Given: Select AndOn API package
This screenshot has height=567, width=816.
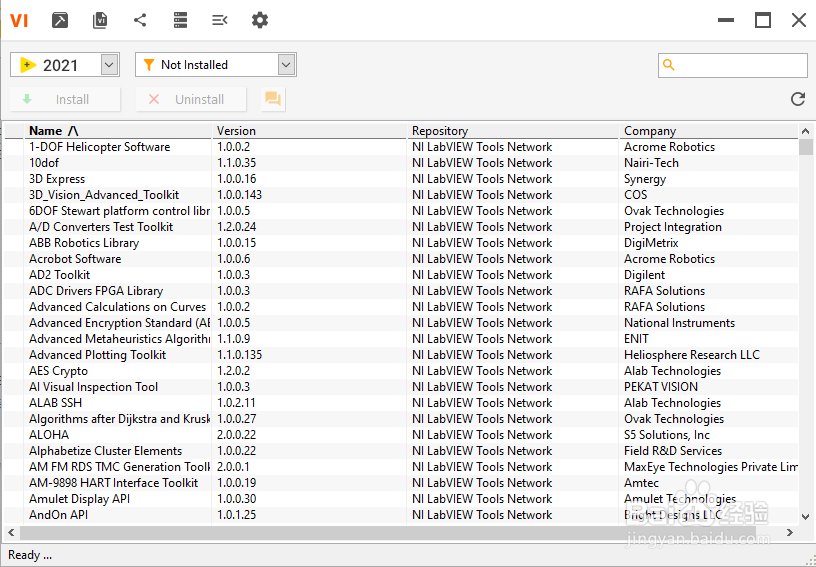Looking at the screenshot, I should pyautogui.click(x=401, y=514).
